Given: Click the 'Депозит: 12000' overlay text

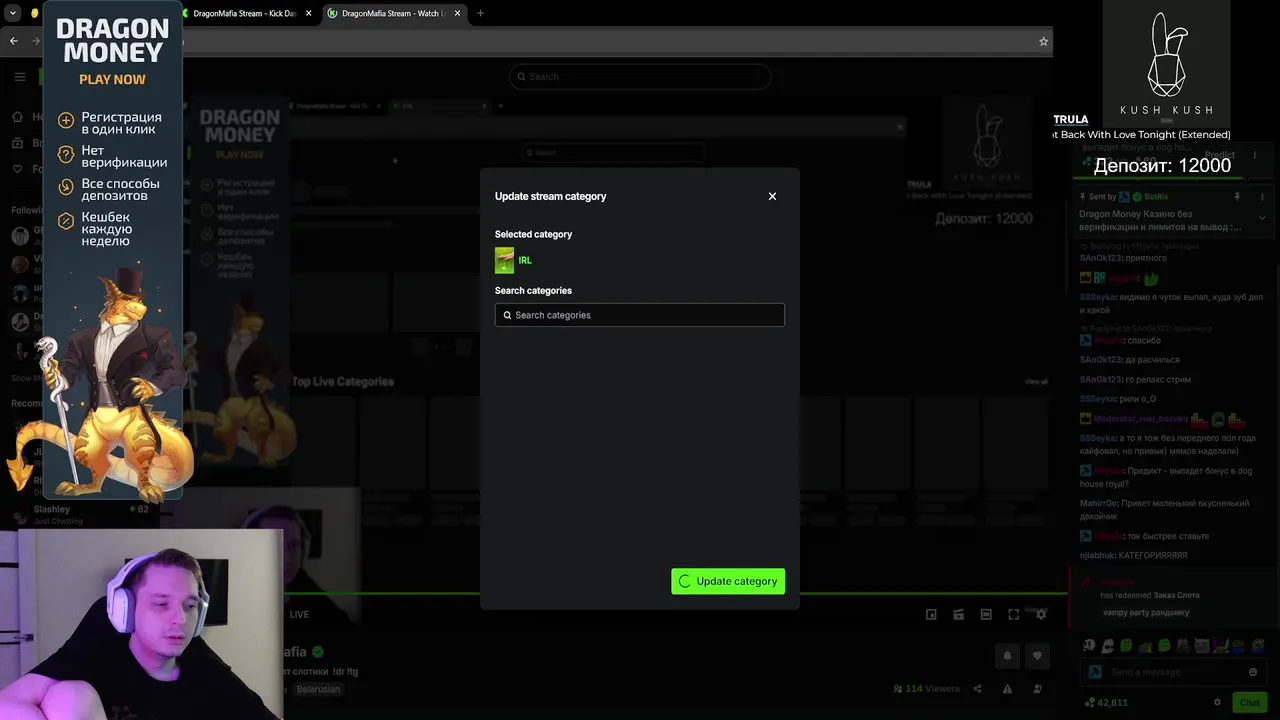Looking at the screenshot, I should point(1162,166).
